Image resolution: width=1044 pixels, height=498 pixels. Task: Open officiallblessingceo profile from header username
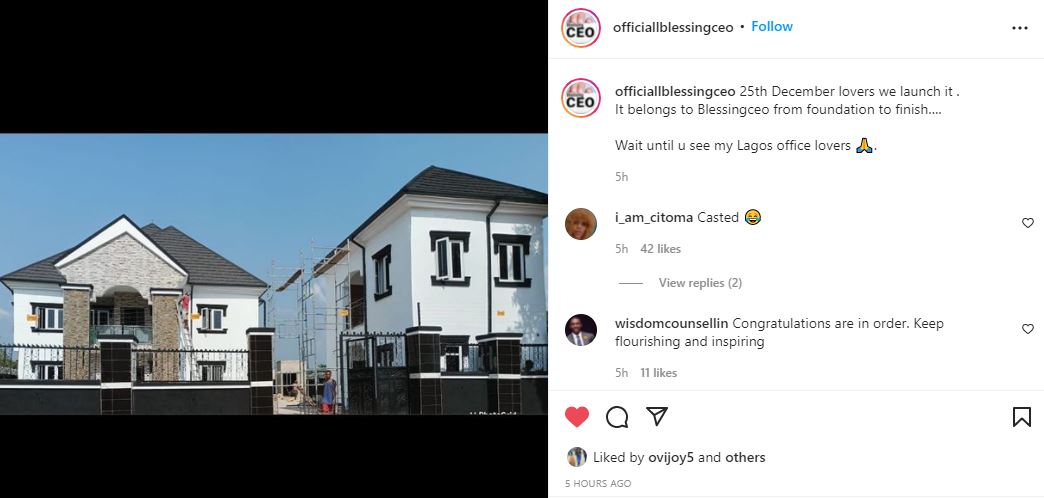[x=673, y=27]
